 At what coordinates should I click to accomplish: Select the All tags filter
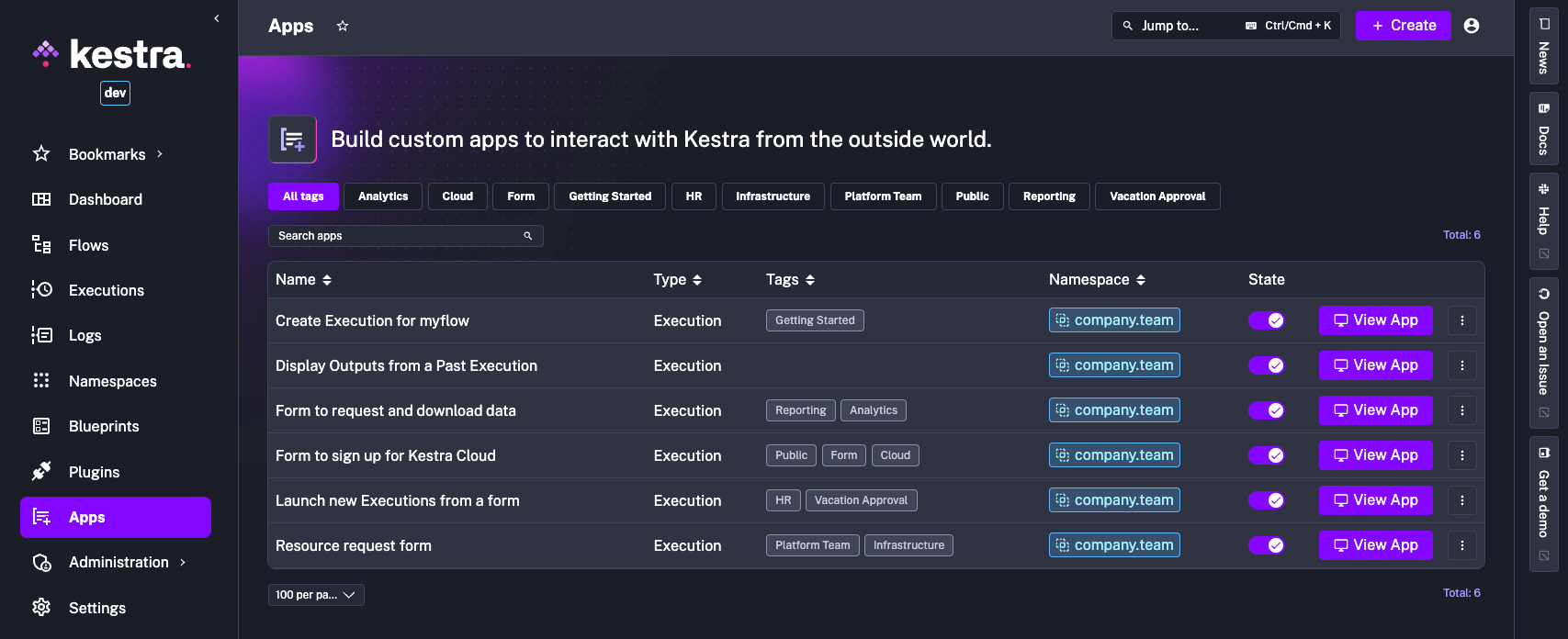click(303, 196)
